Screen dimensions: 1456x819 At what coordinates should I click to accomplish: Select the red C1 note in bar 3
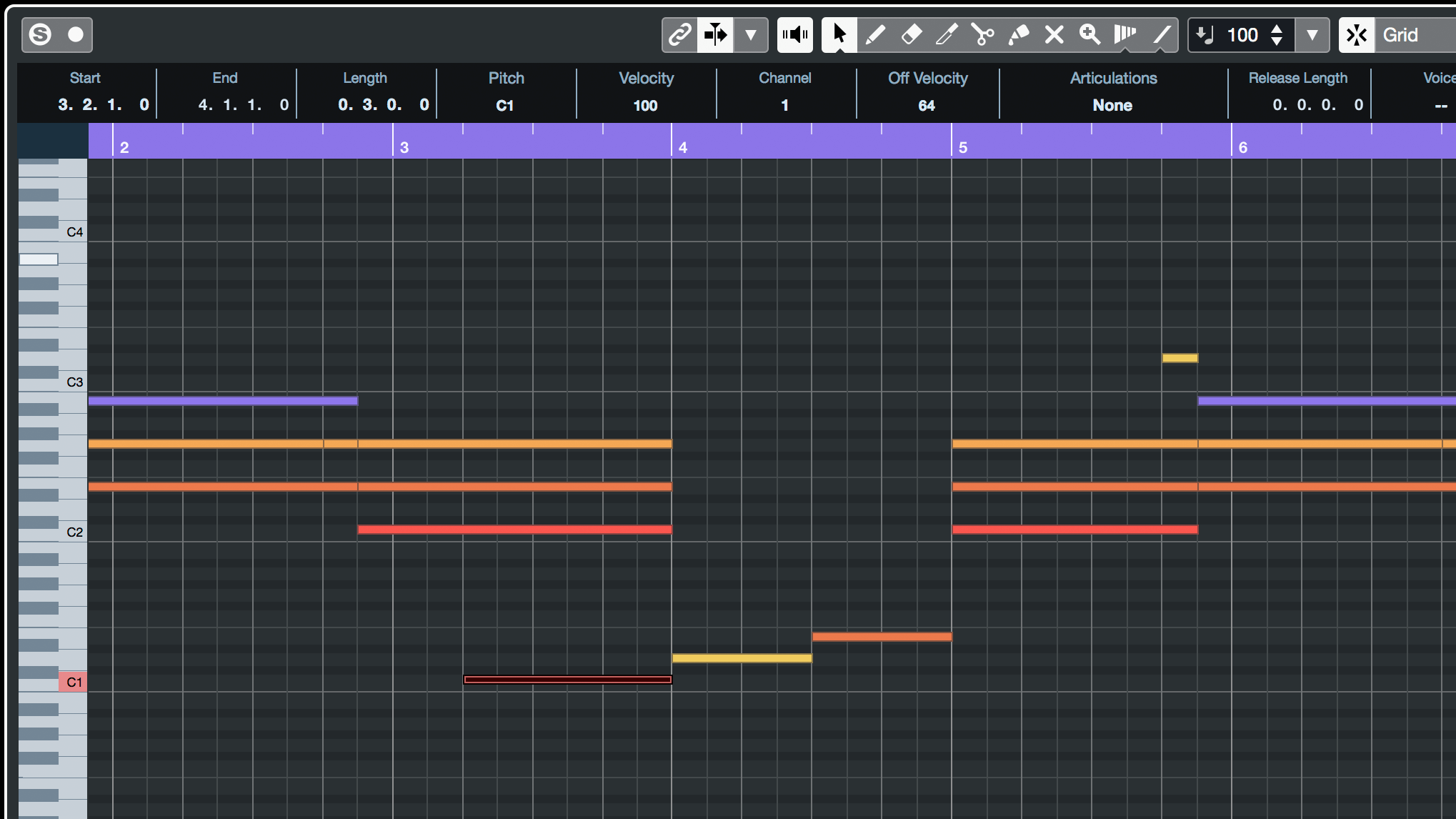(x=568, y=680)
